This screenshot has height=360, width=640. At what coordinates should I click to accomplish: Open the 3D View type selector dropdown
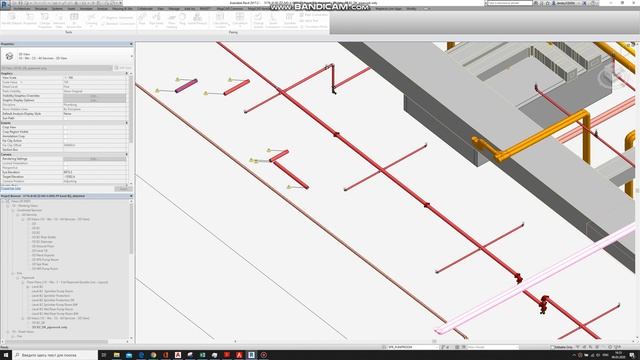click(x=131, y=56)
